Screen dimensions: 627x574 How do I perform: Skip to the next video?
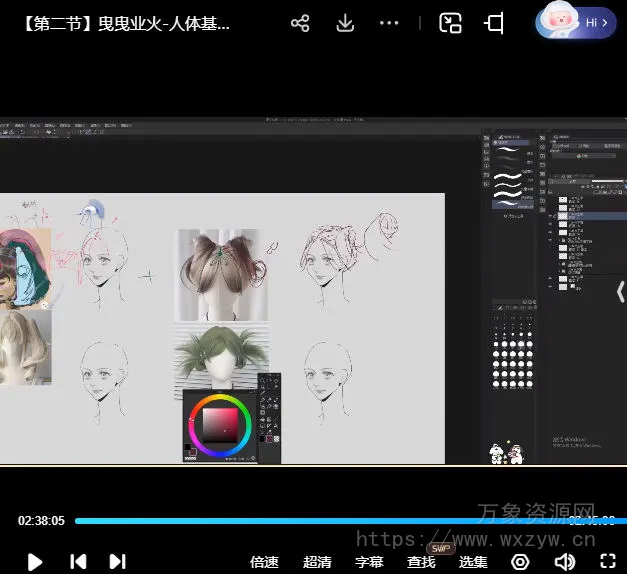click(x=117, y=562)
